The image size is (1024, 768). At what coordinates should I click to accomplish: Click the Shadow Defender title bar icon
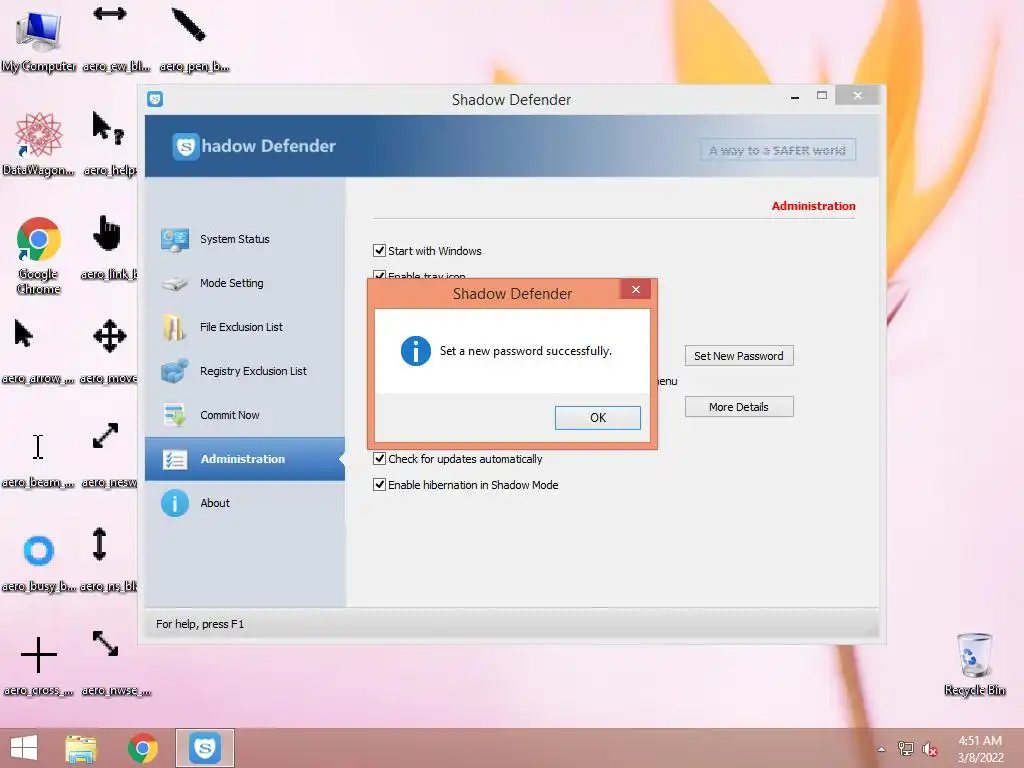click(155, 99)
